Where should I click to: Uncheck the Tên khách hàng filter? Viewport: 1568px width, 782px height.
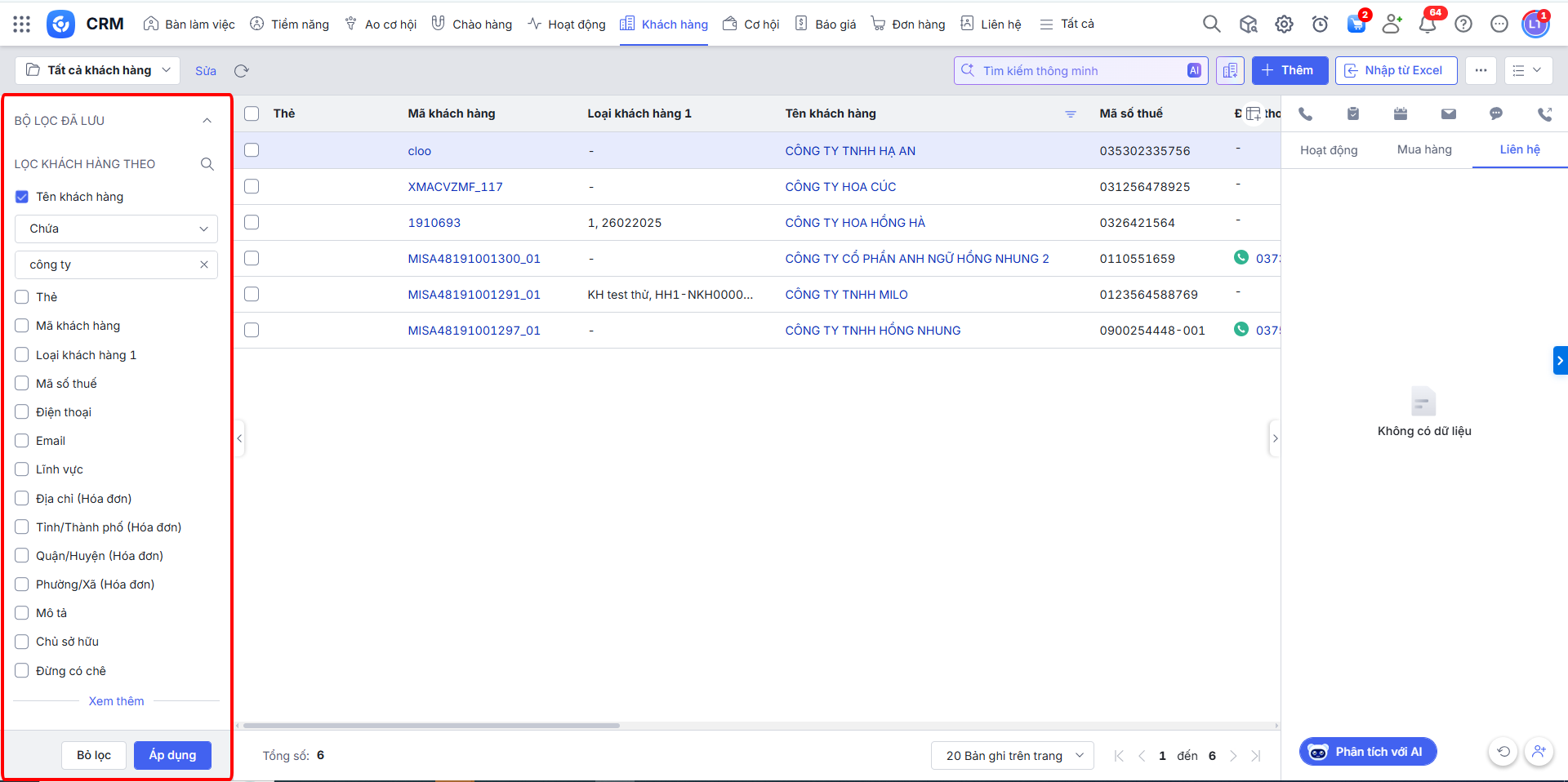[22, 197]
